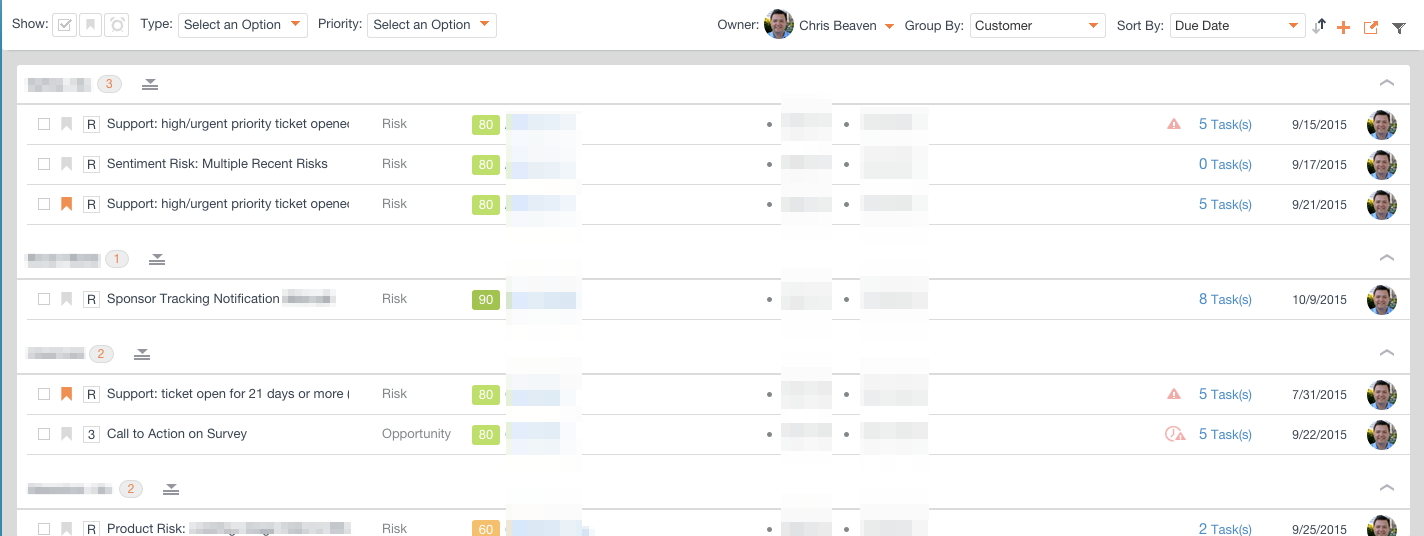Select the Call to Action on Survey checkbox
This screenshot has height=536, width=1424.
(44, 434)
